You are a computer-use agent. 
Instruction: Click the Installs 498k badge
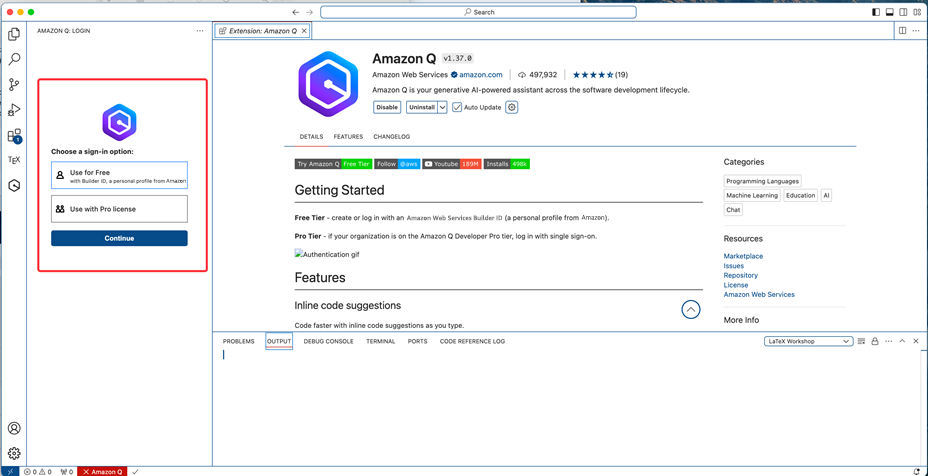point(507,164)
